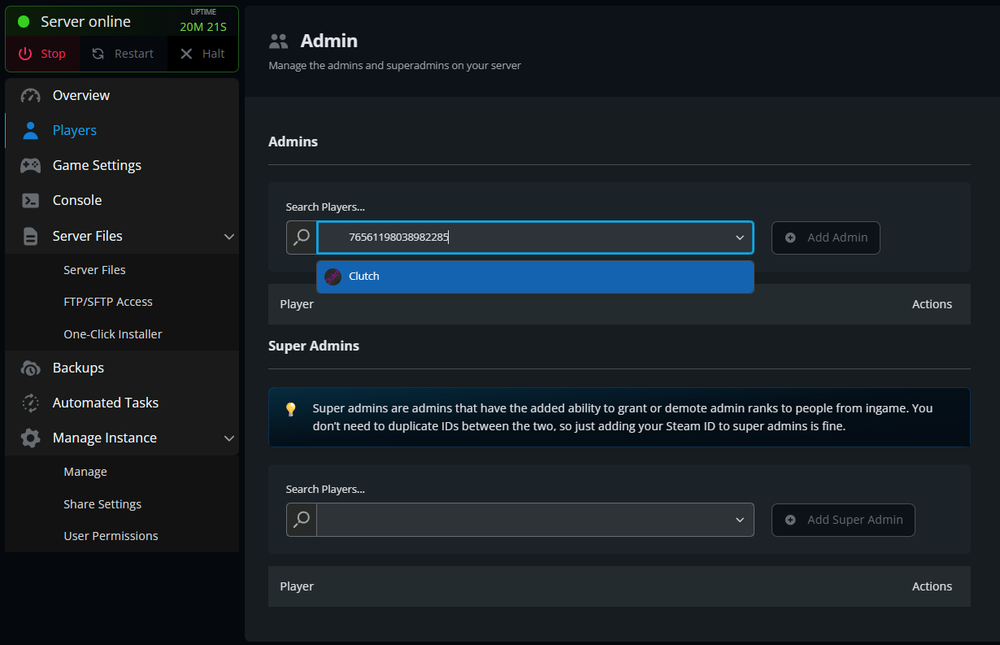
Task: Collapse the Server Files section
Action: [229, 237]
